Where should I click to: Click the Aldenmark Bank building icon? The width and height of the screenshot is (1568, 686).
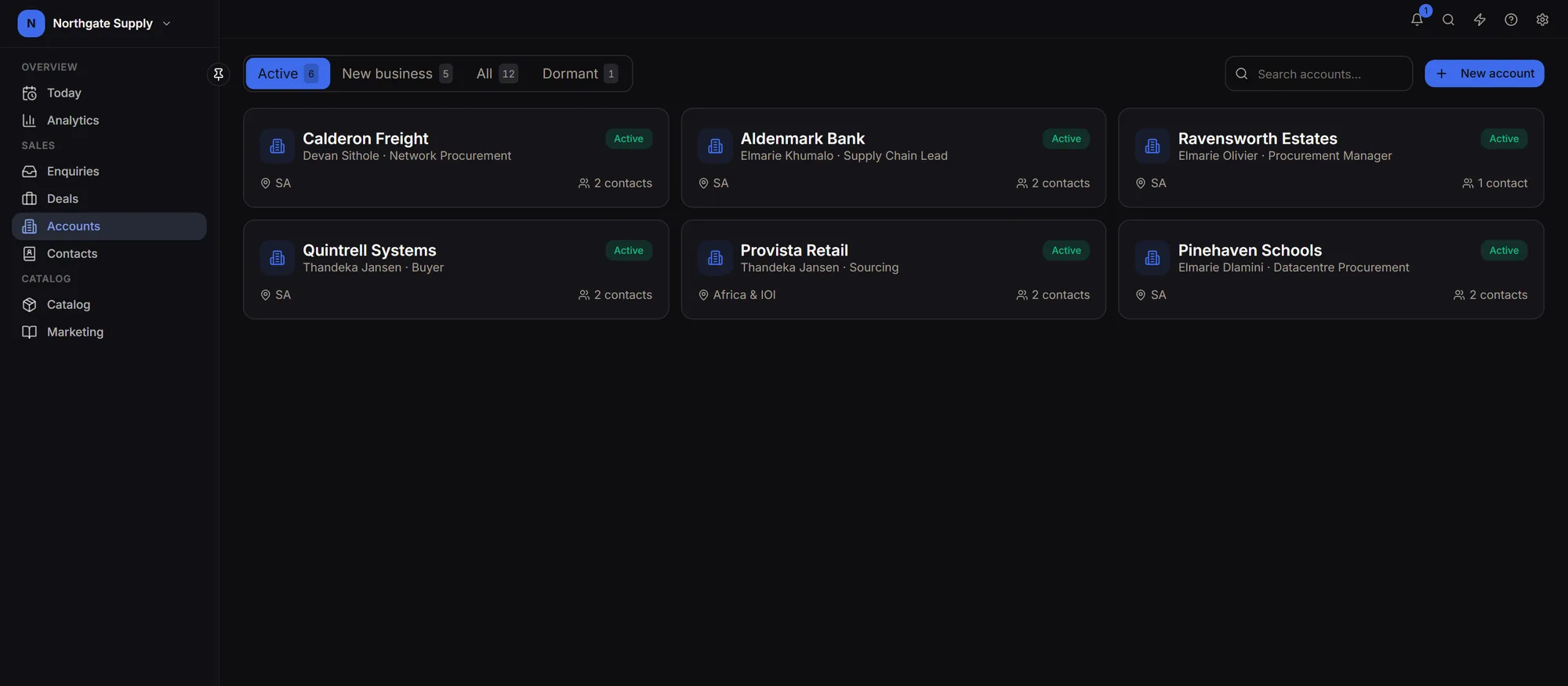pos(715,147)
